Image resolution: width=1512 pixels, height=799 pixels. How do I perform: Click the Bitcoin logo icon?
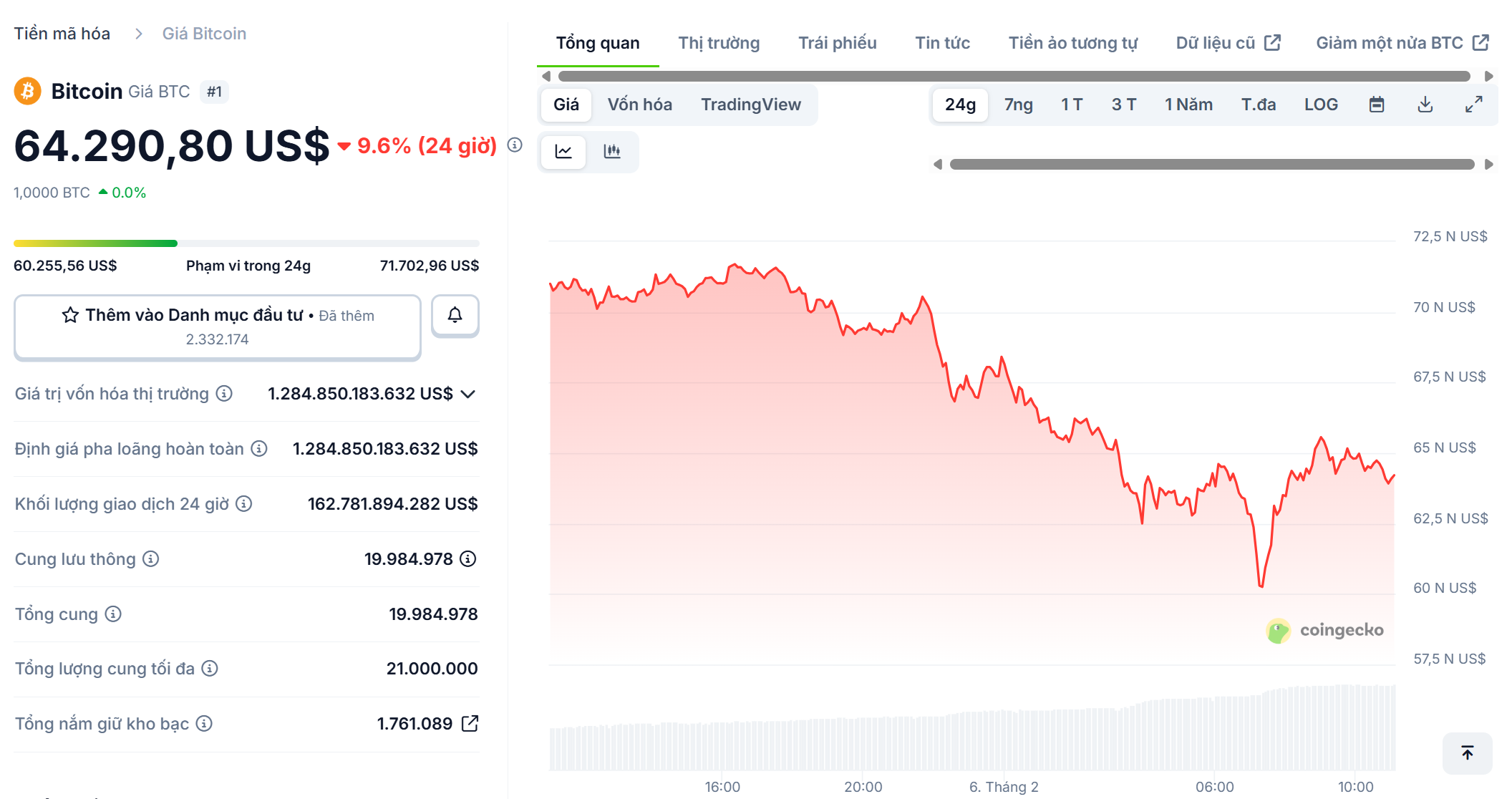point(27,91)
